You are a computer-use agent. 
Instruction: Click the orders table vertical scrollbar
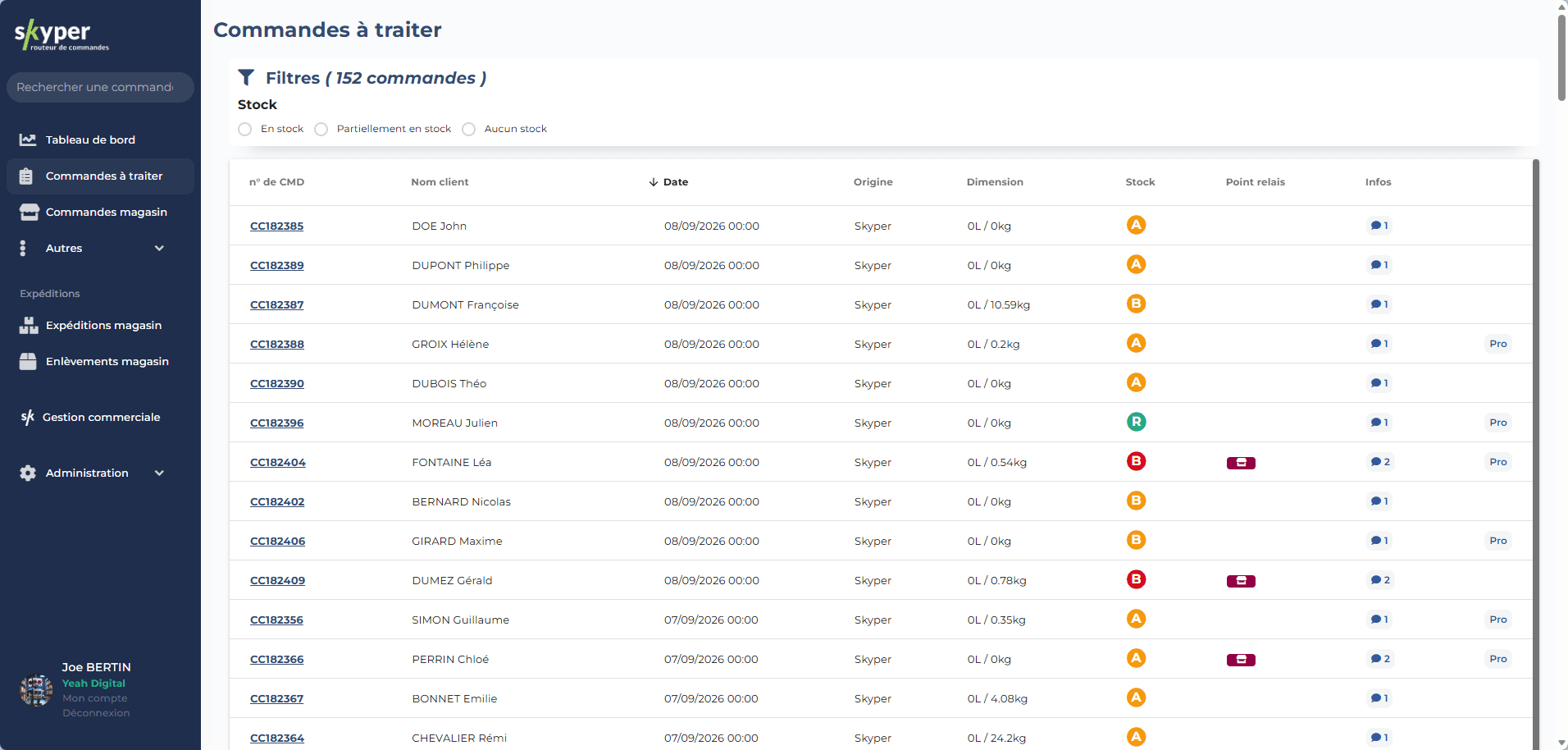pyautogui.click(x=1536, y=454)
